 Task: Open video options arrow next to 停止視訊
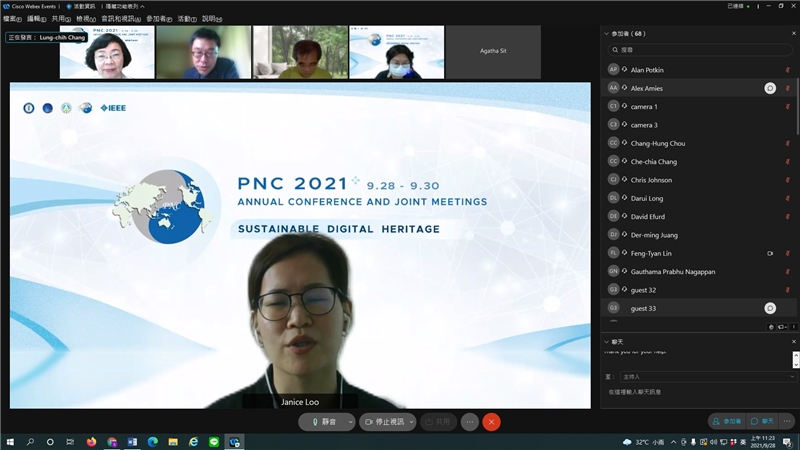(x=411, y=422)
